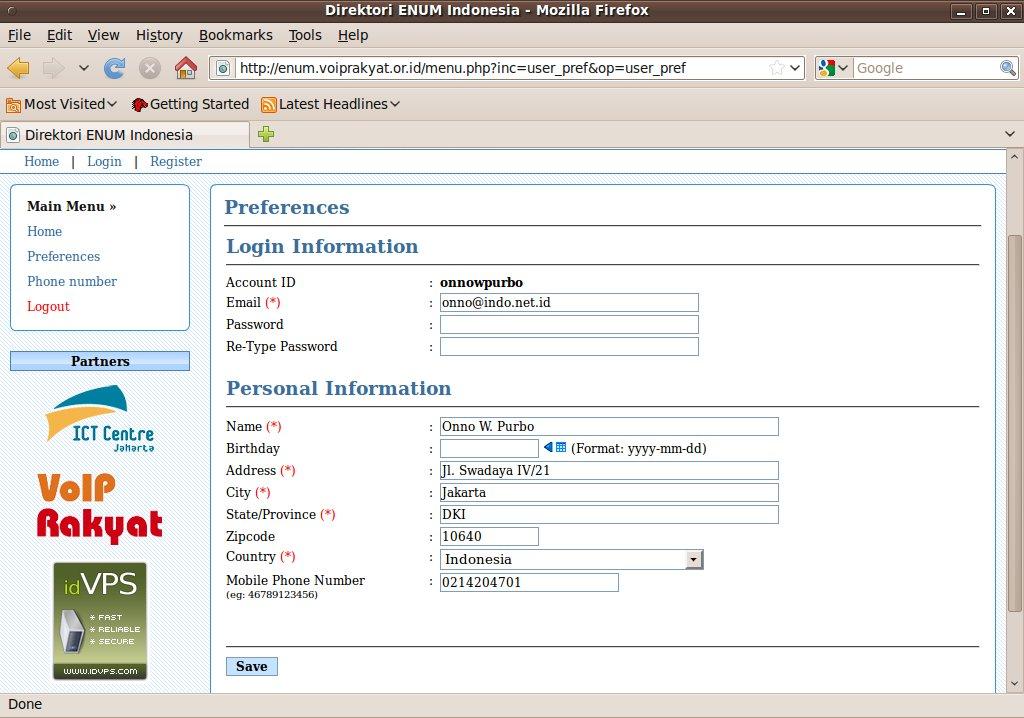
Task: Switch to the Direktori ENUM Indonesia tab
Action: [x=125, y=135]
